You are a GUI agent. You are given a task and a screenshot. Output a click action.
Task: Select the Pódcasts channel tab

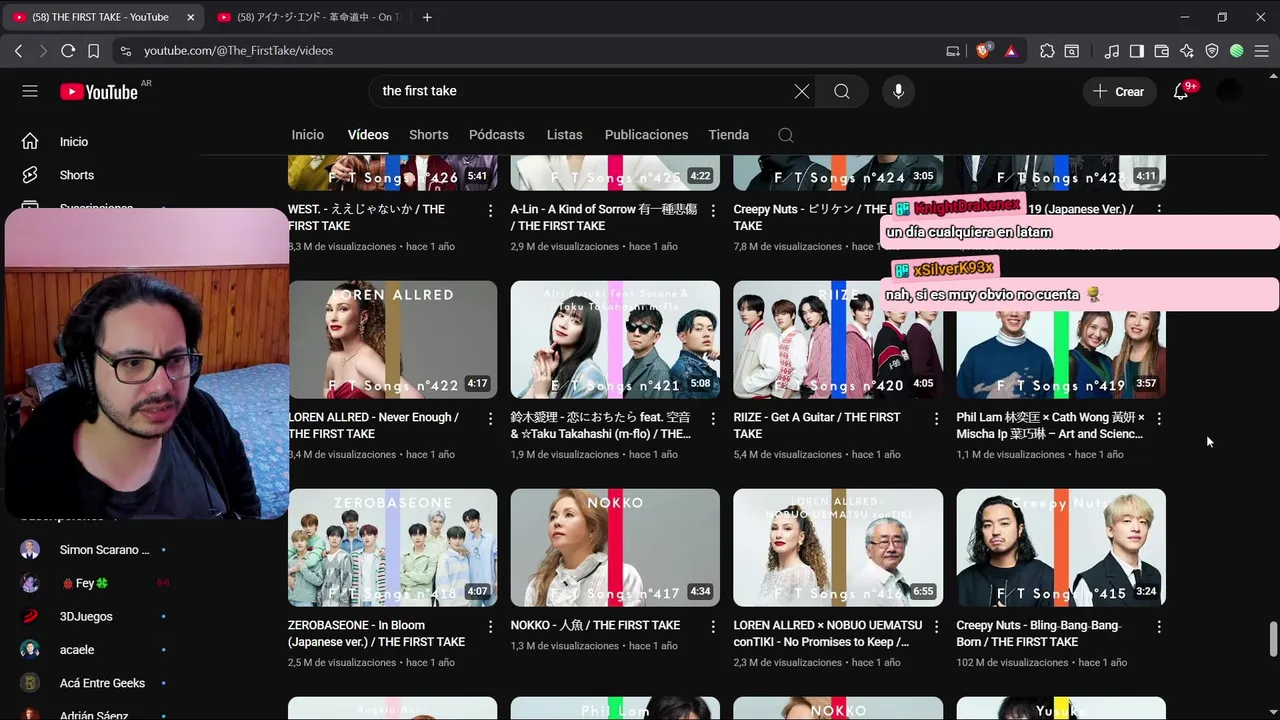(497, 135)
